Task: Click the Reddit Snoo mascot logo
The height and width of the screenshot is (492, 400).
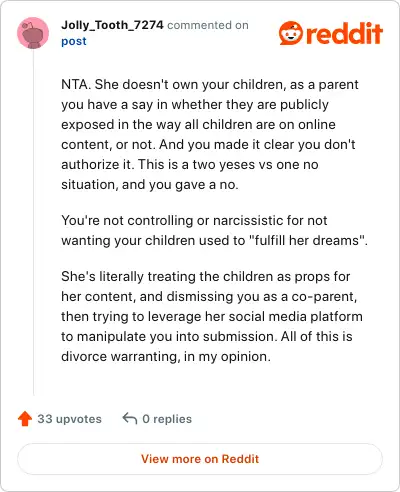Action: pyautogui.click(x=291, y=33)
